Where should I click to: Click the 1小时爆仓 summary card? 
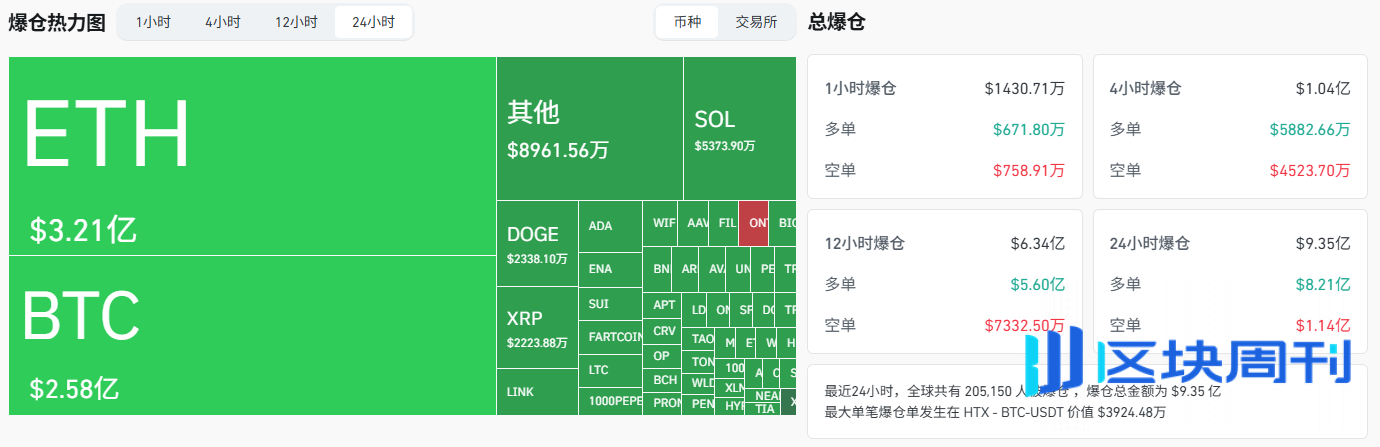944,127
